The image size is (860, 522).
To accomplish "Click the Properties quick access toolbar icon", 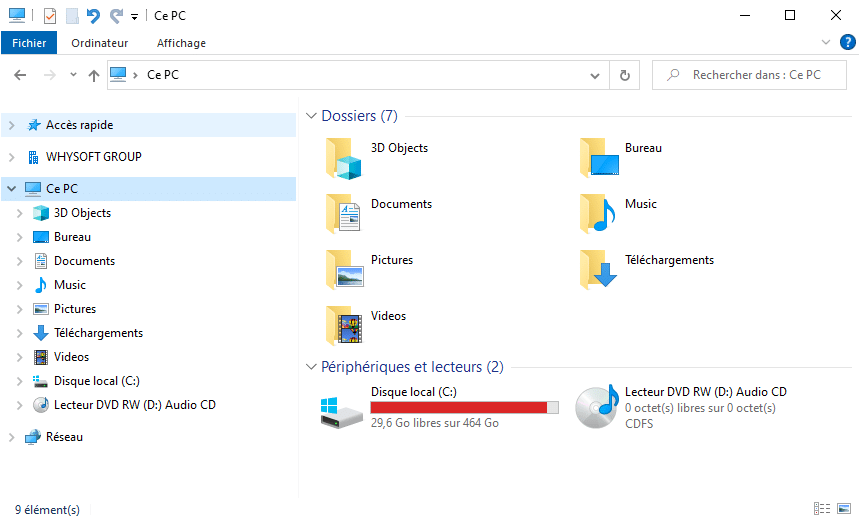I will point(50,16).
